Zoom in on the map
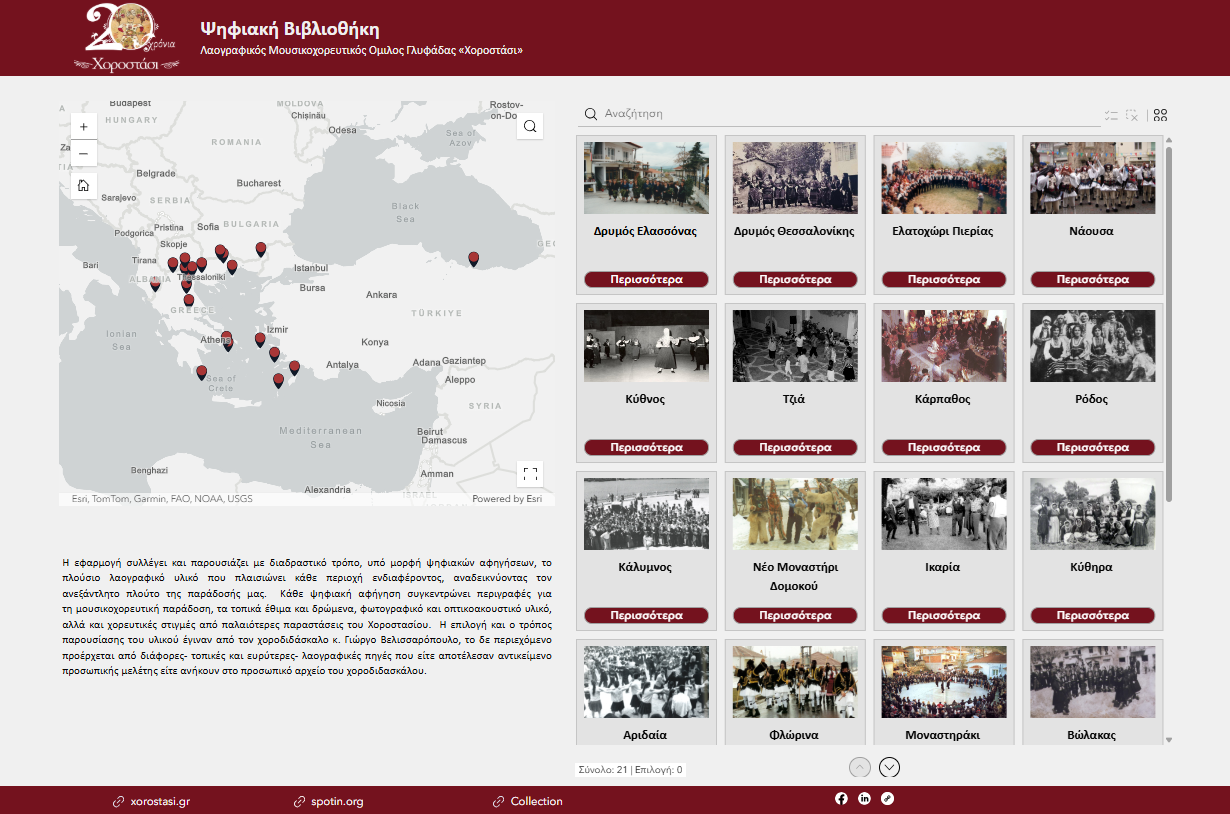The height and width of the screenshot is (814, 1230). click(x=84, y=126)
